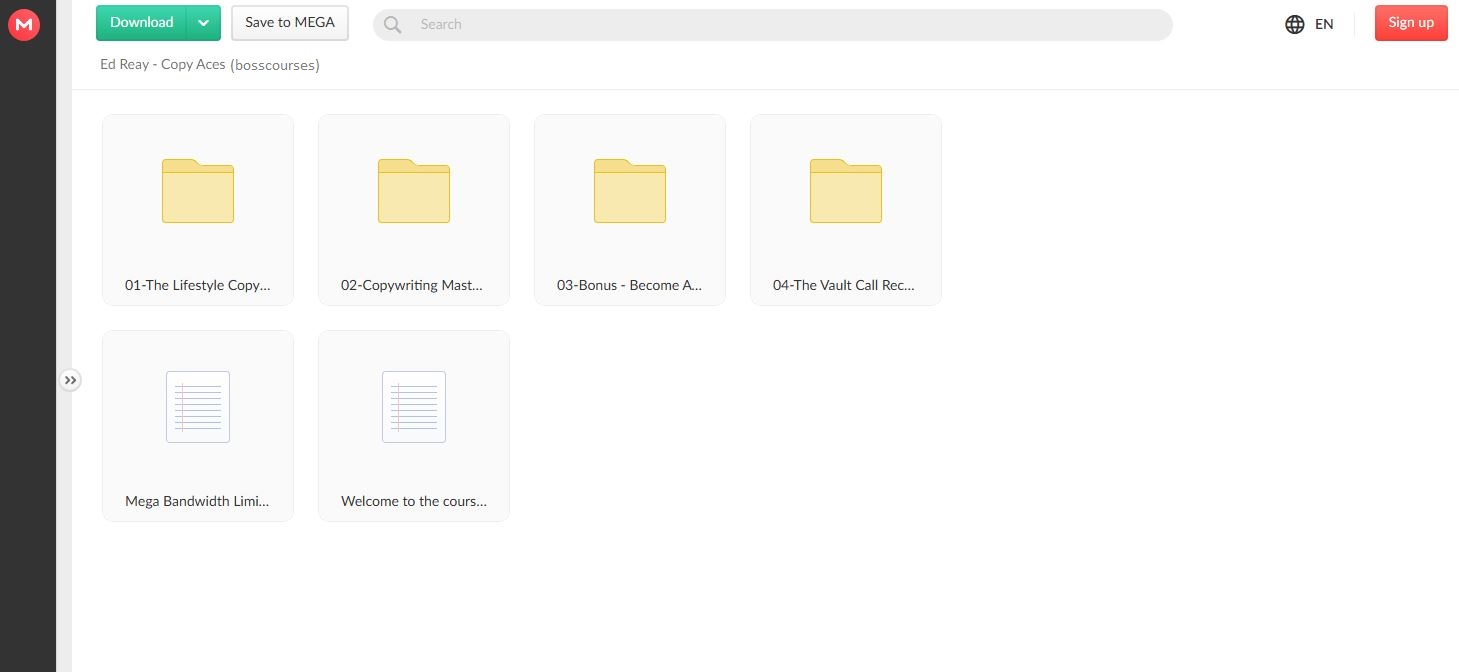Screen dimensions: 1459x672
Task: Open the 04-The Vault Call Rec folder icon
Action: [x=846, y=191]
